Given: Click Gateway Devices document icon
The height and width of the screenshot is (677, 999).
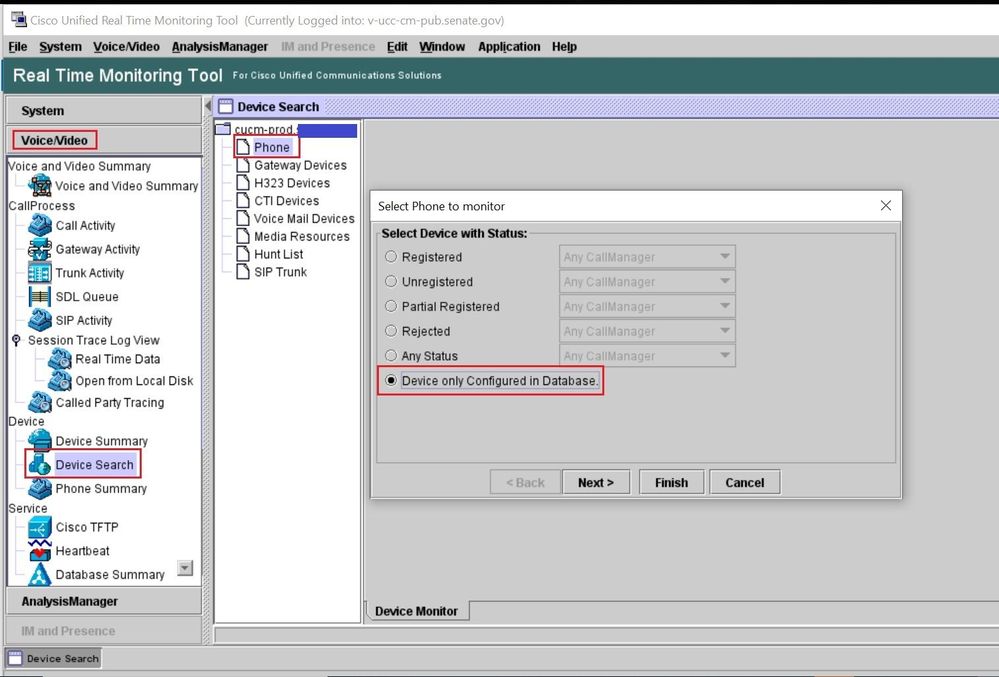Looking at the screenshot, I should click(243, 165).
